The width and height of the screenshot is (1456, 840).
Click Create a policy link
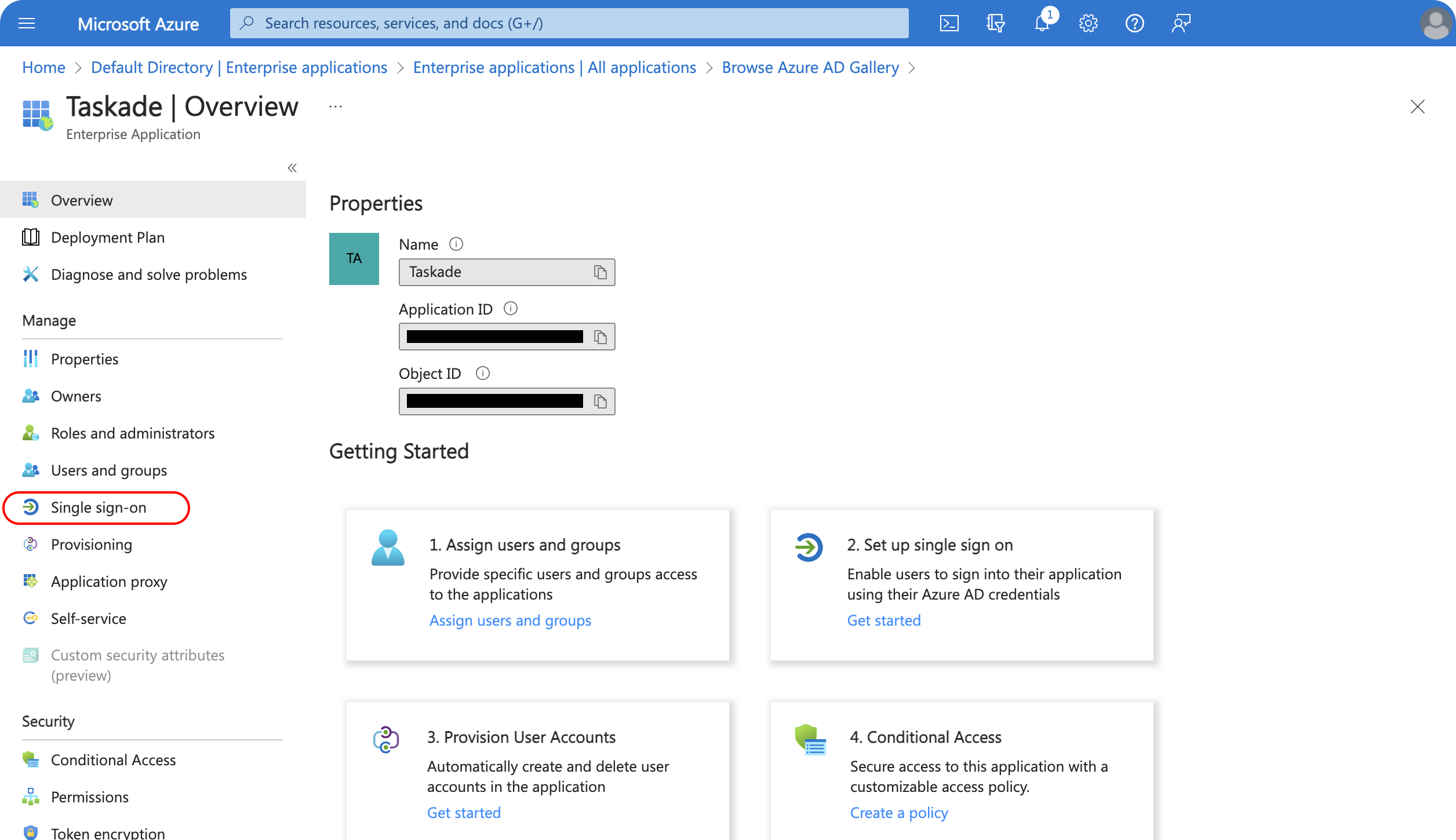coord(899,813)
